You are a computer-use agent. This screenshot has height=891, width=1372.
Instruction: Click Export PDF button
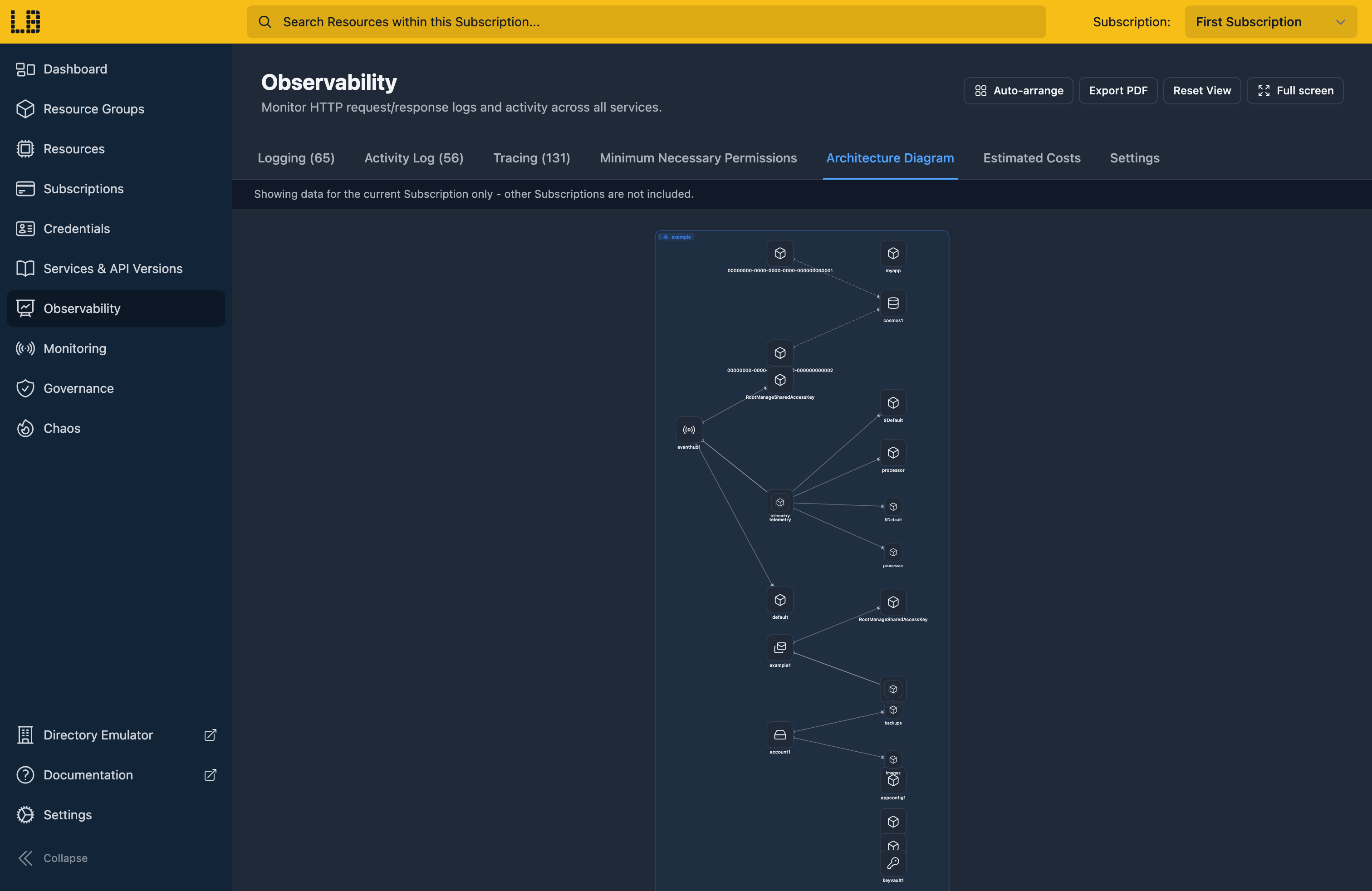[1118, 90]
